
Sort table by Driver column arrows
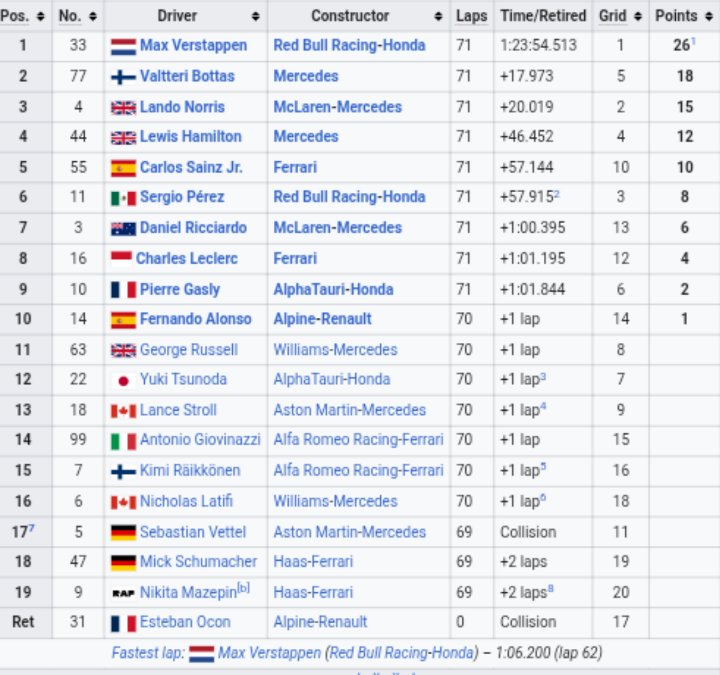pyautogui.click(x=256, y=17)
